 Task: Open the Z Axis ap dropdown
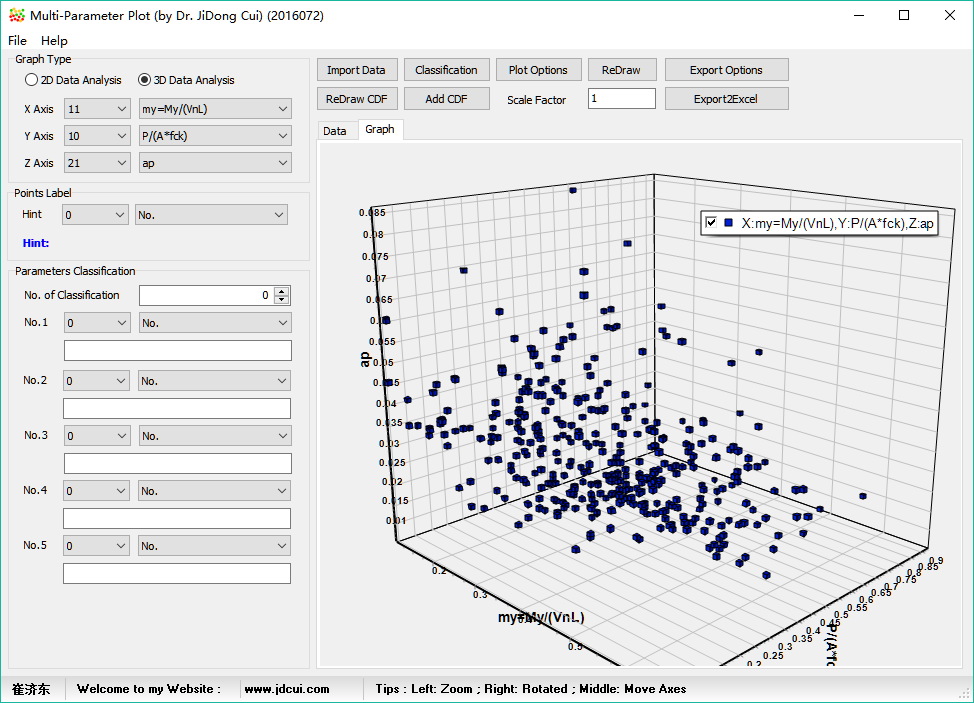[215, 163]
